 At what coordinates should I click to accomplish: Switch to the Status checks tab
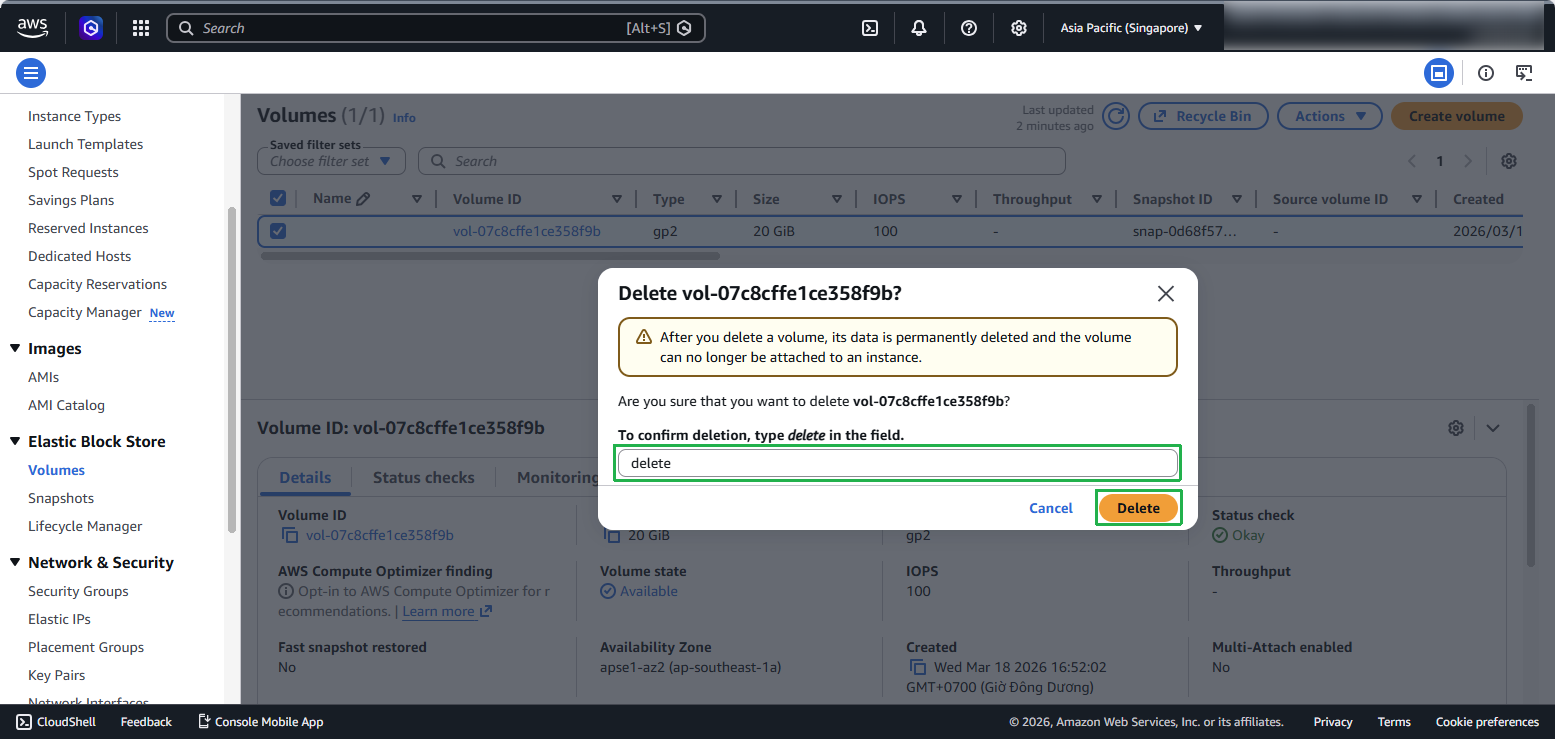tap(424, 477)
